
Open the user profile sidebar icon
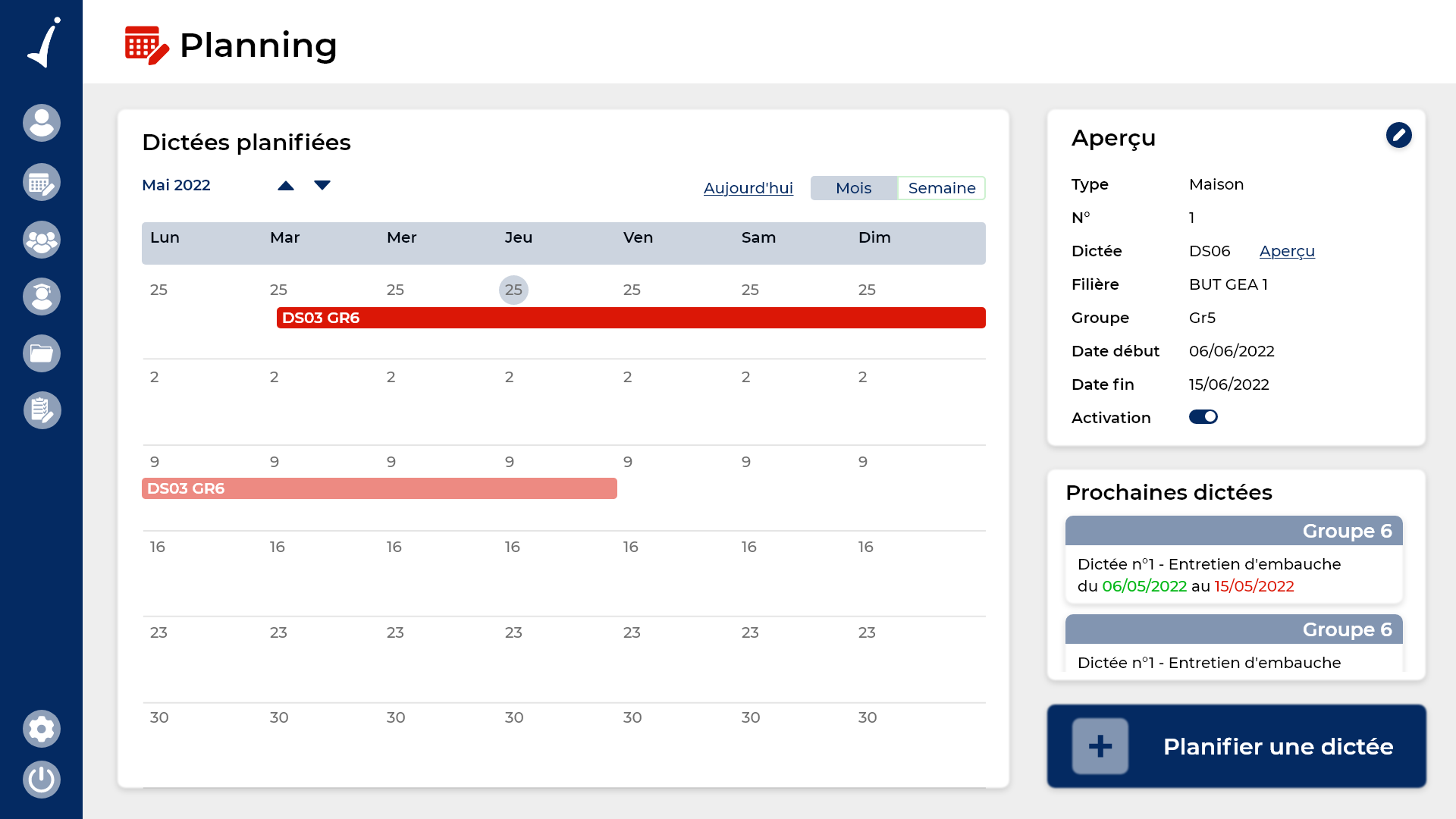point(42,123)
